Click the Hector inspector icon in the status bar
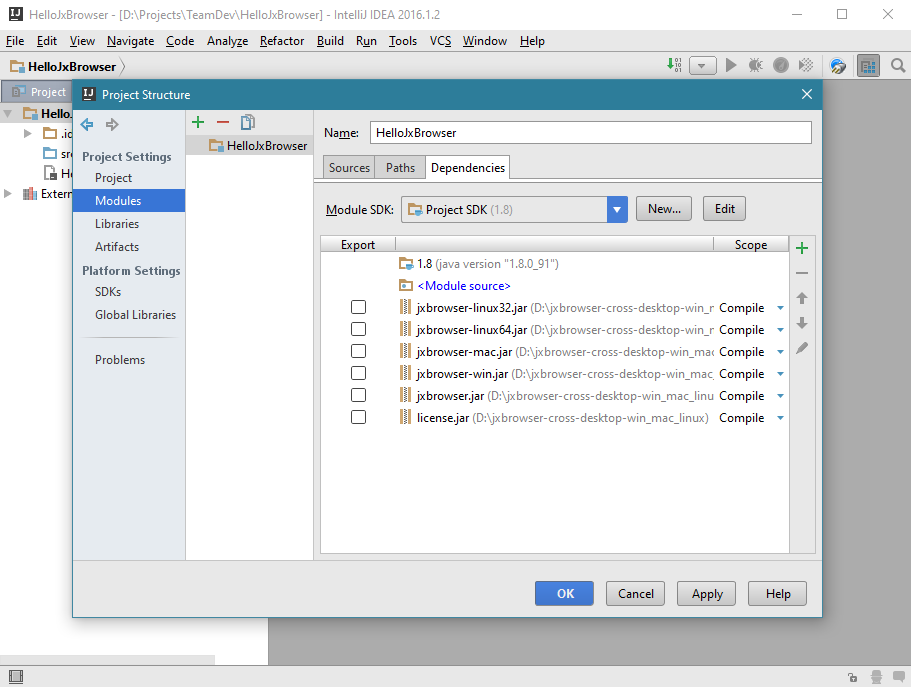Viewport: 911px width, 687px height. (876, 677)
